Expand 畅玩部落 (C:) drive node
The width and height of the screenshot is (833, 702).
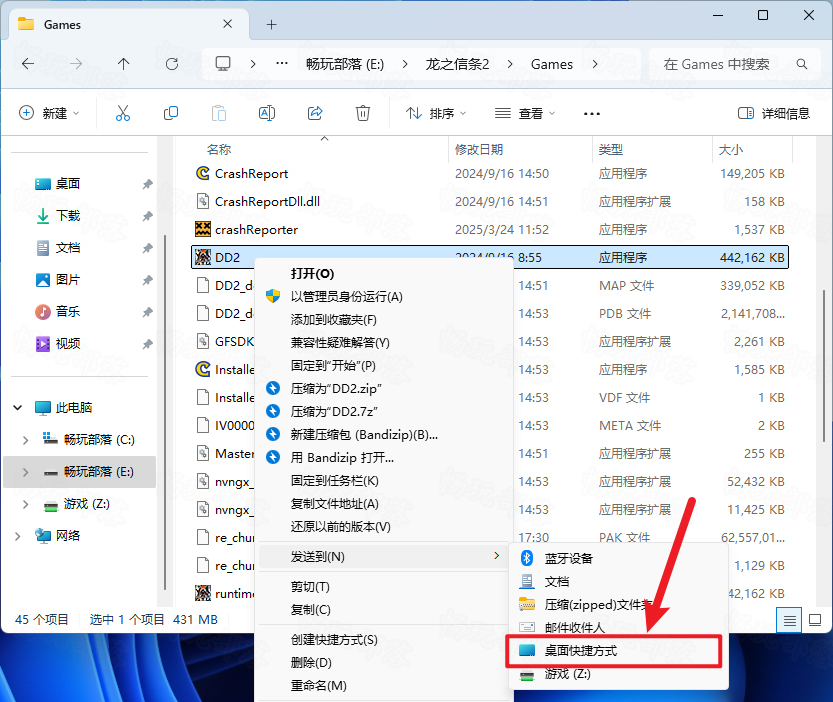(25, 439)
